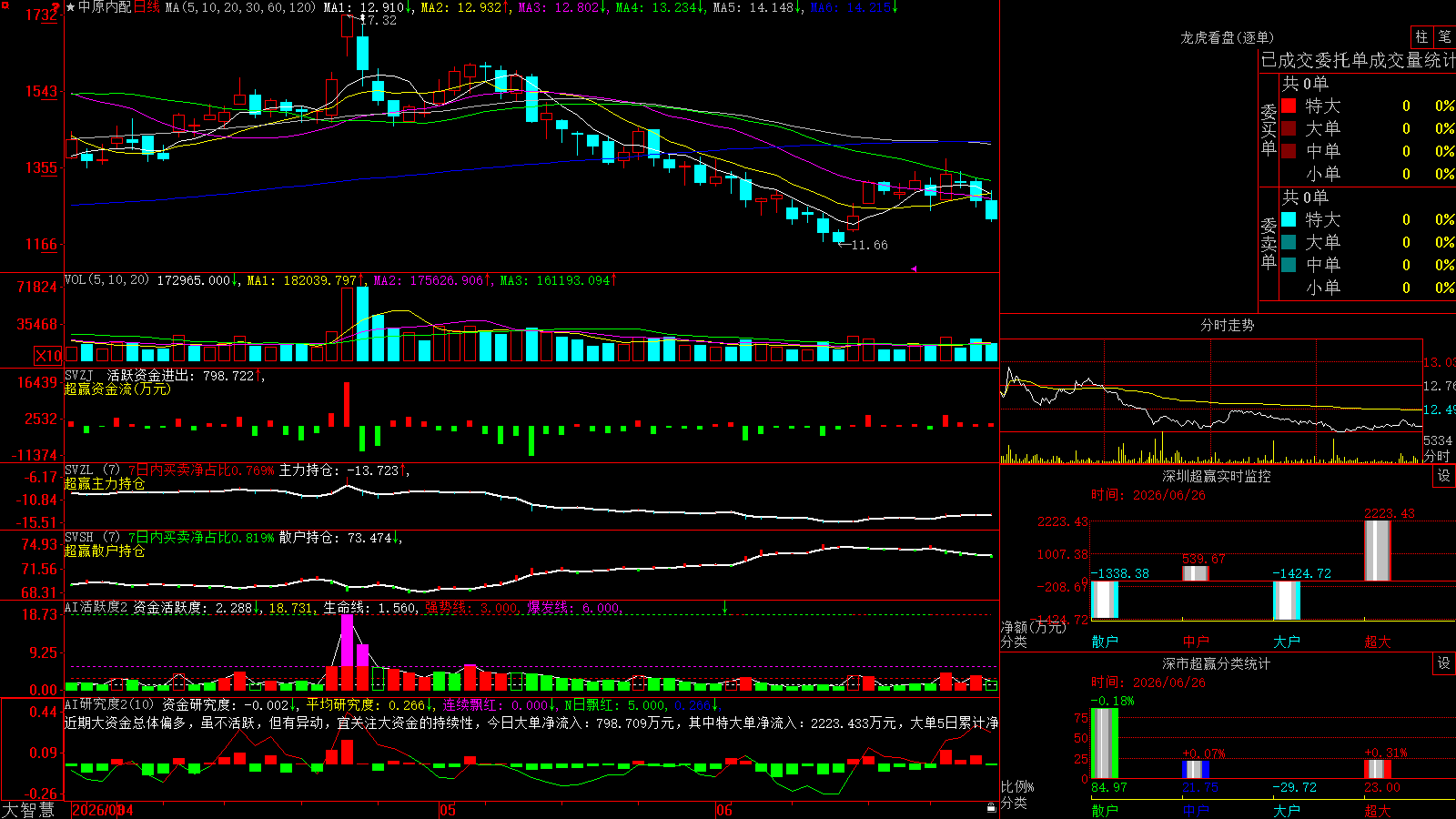Click the X10 multiplier box in volume panel
This screenshot has height=819, width=1456.
(48, 356)
